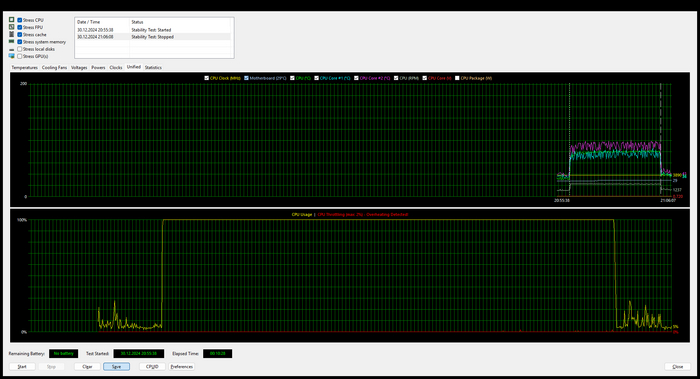Hide the CPU Core #2 graph line

coord(356,78)
